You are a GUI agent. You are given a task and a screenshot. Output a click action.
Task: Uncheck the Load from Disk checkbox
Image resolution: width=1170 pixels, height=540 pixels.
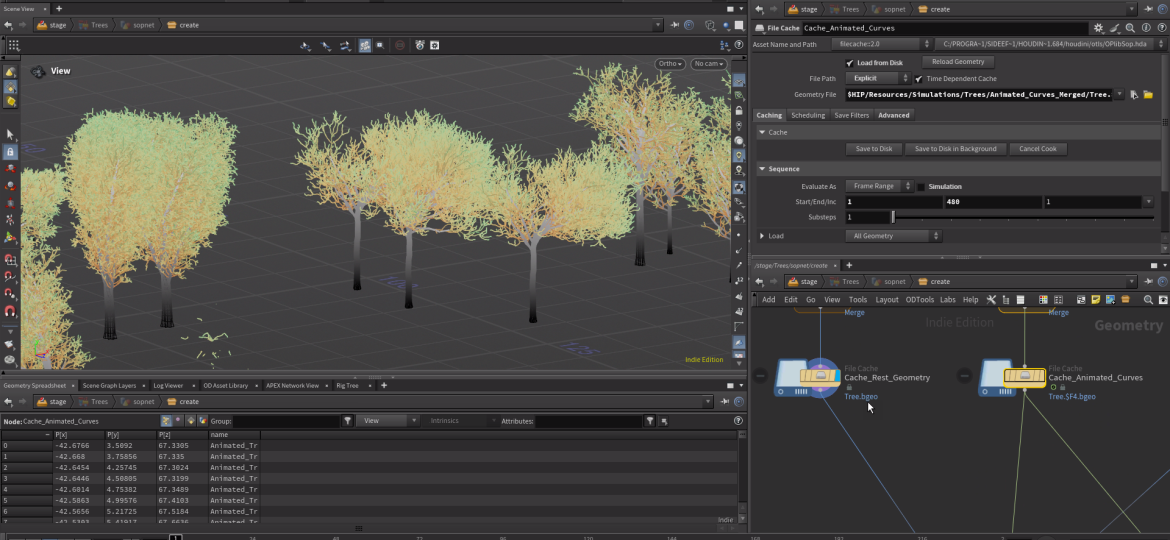[x=849, y=62]
